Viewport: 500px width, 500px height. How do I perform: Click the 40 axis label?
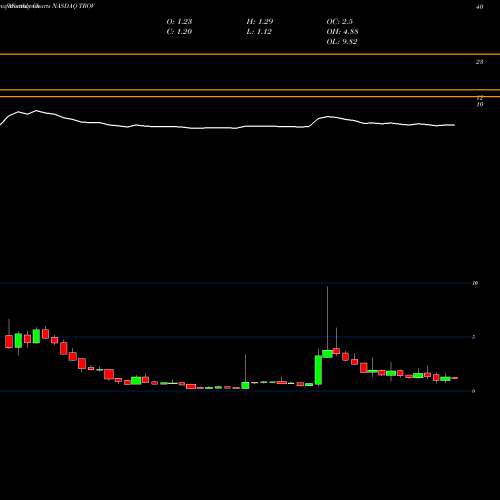click(x=480, y=7)
